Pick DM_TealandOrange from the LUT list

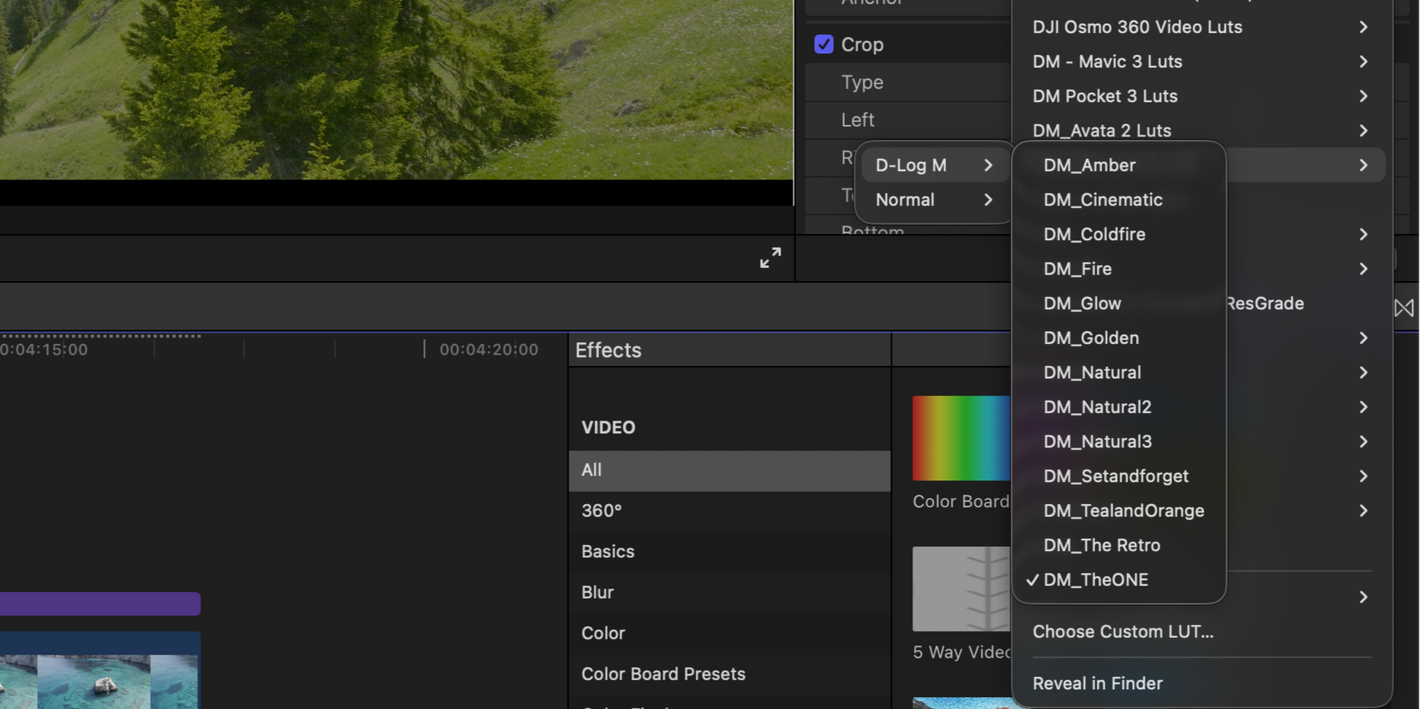click(x=1123, y=511)
